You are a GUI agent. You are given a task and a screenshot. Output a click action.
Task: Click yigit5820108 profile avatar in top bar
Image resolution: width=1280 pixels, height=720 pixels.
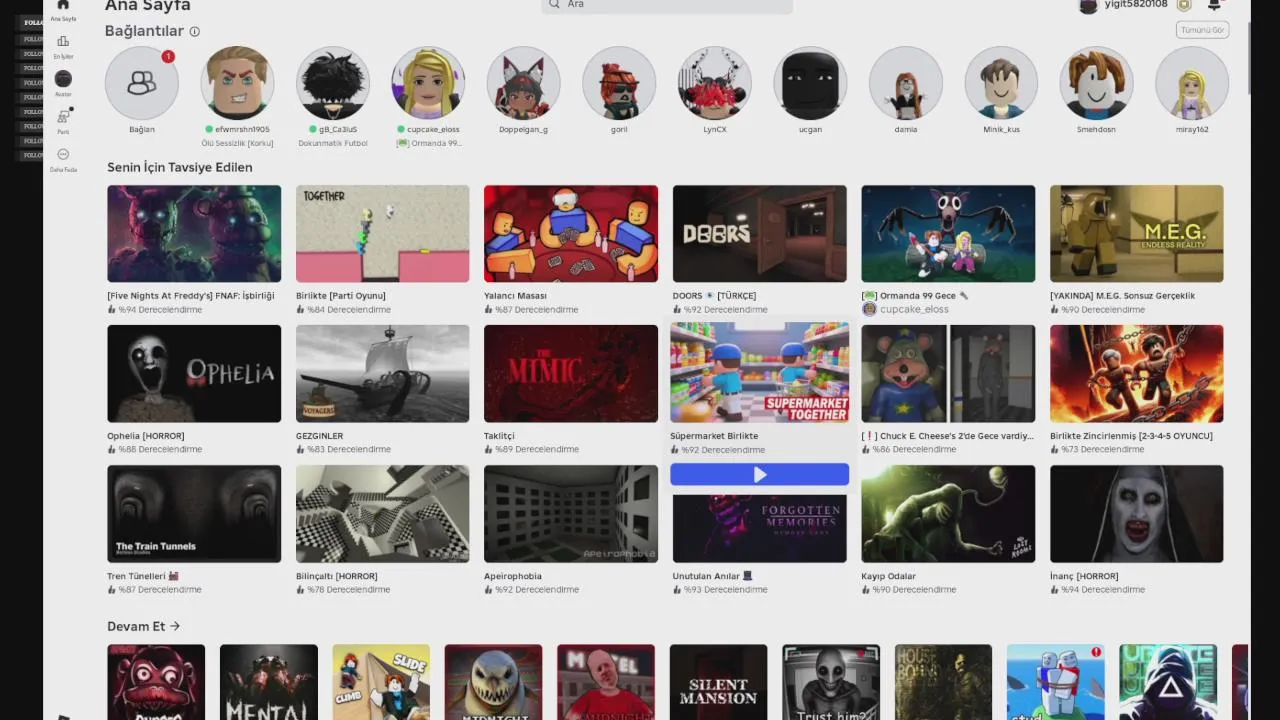pos(1088,6)
